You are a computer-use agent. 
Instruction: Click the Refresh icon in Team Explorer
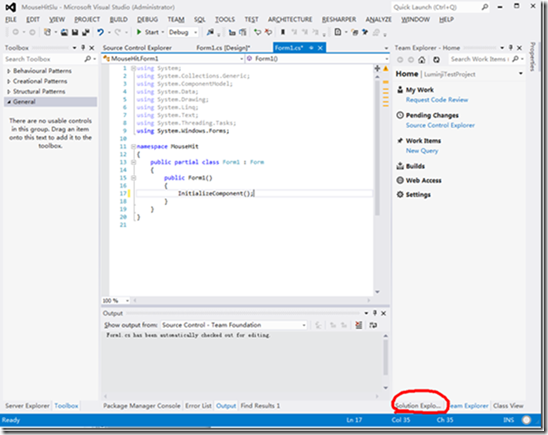436,60
